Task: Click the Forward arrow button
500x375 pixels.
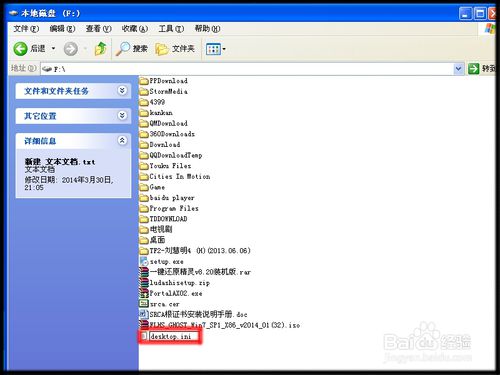Action: 71,49
